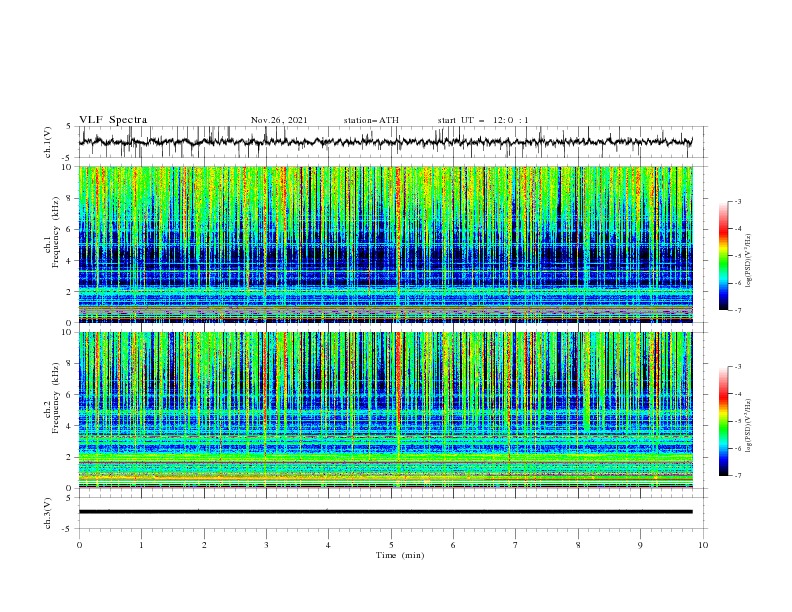Click the 'Time (min)' axis title

click(400, 555)
